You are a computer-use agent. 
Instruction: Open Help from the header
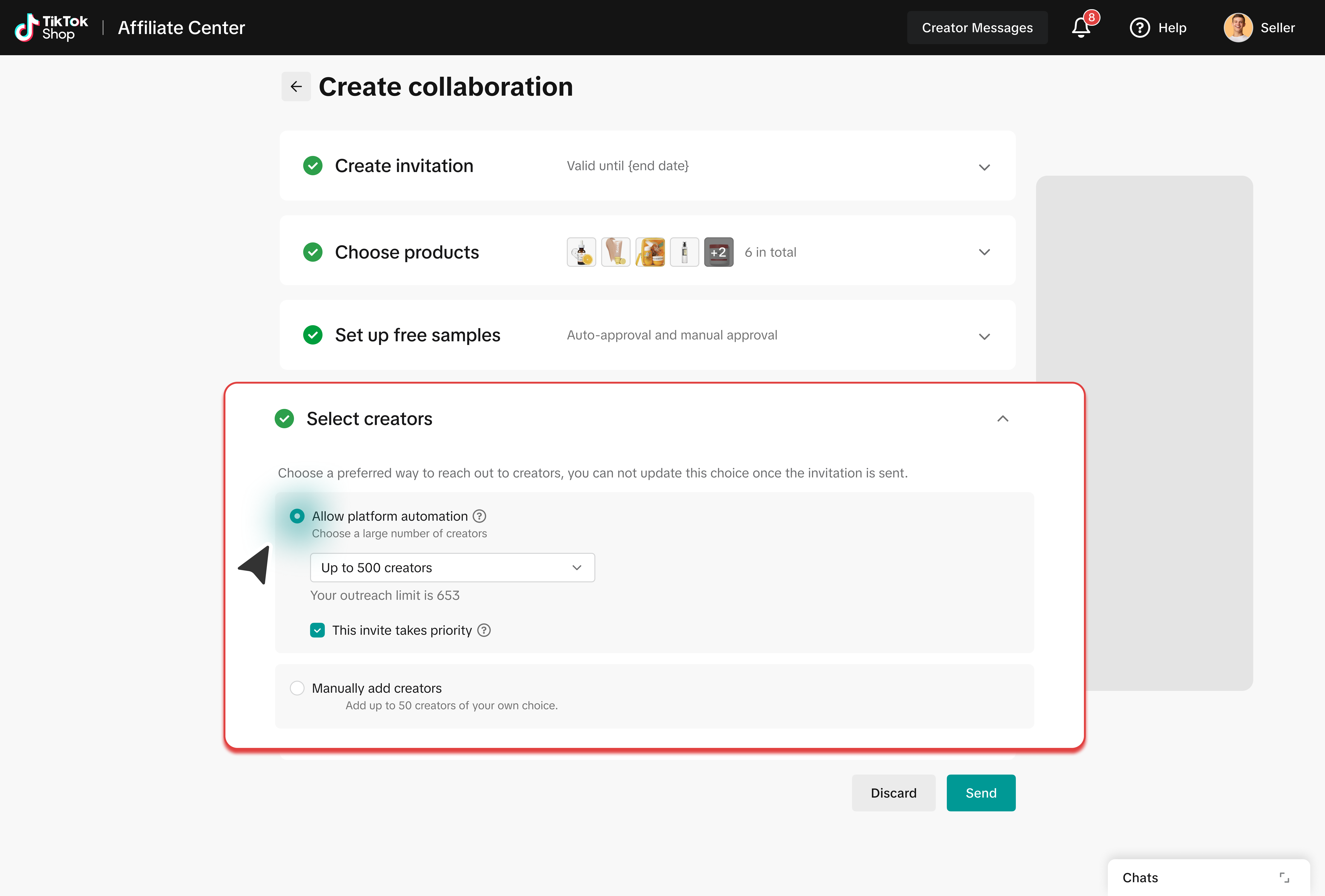1158,27
